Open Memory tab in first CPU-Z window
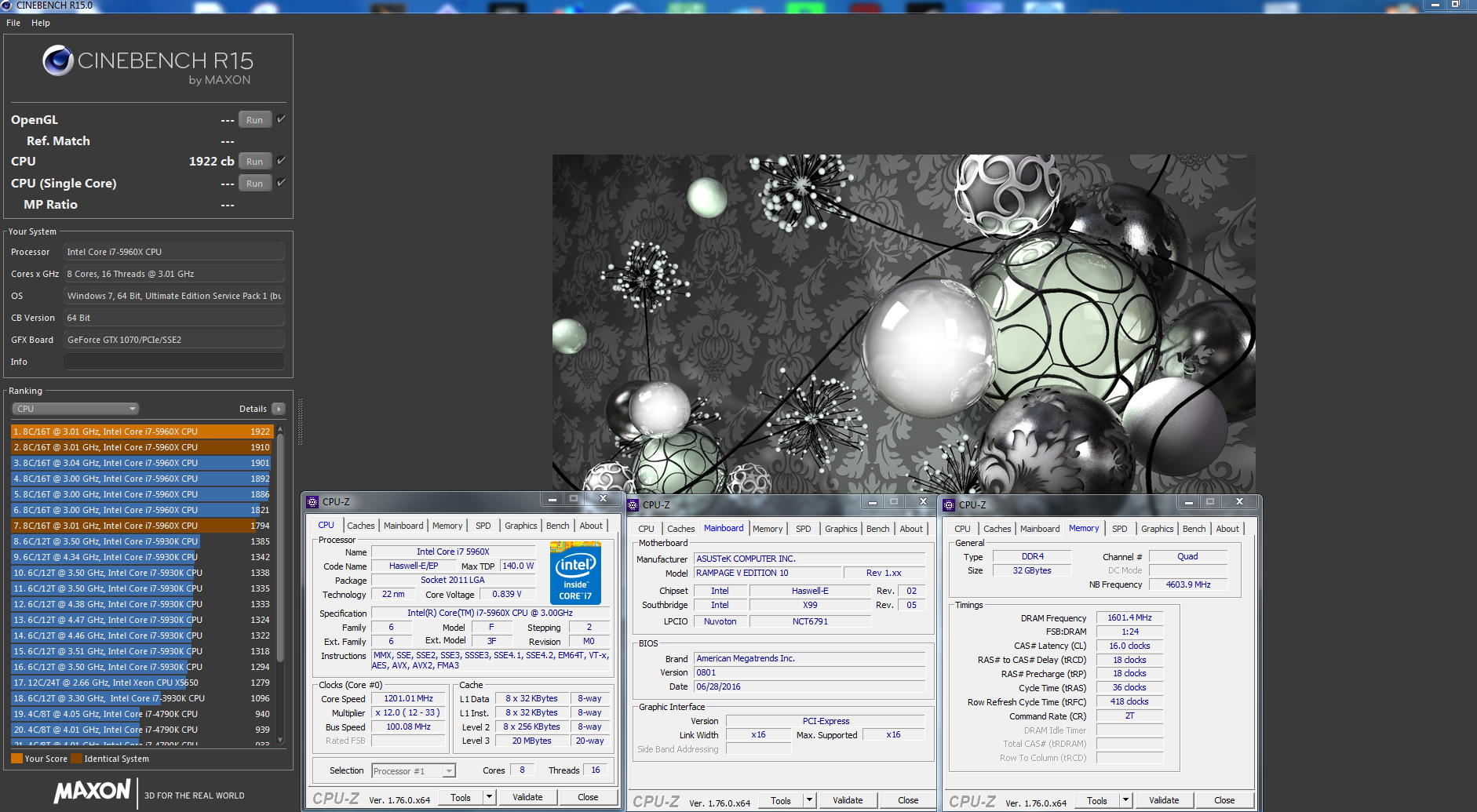The width and height of the screenshot is (1477, 812). pos(447,526)
